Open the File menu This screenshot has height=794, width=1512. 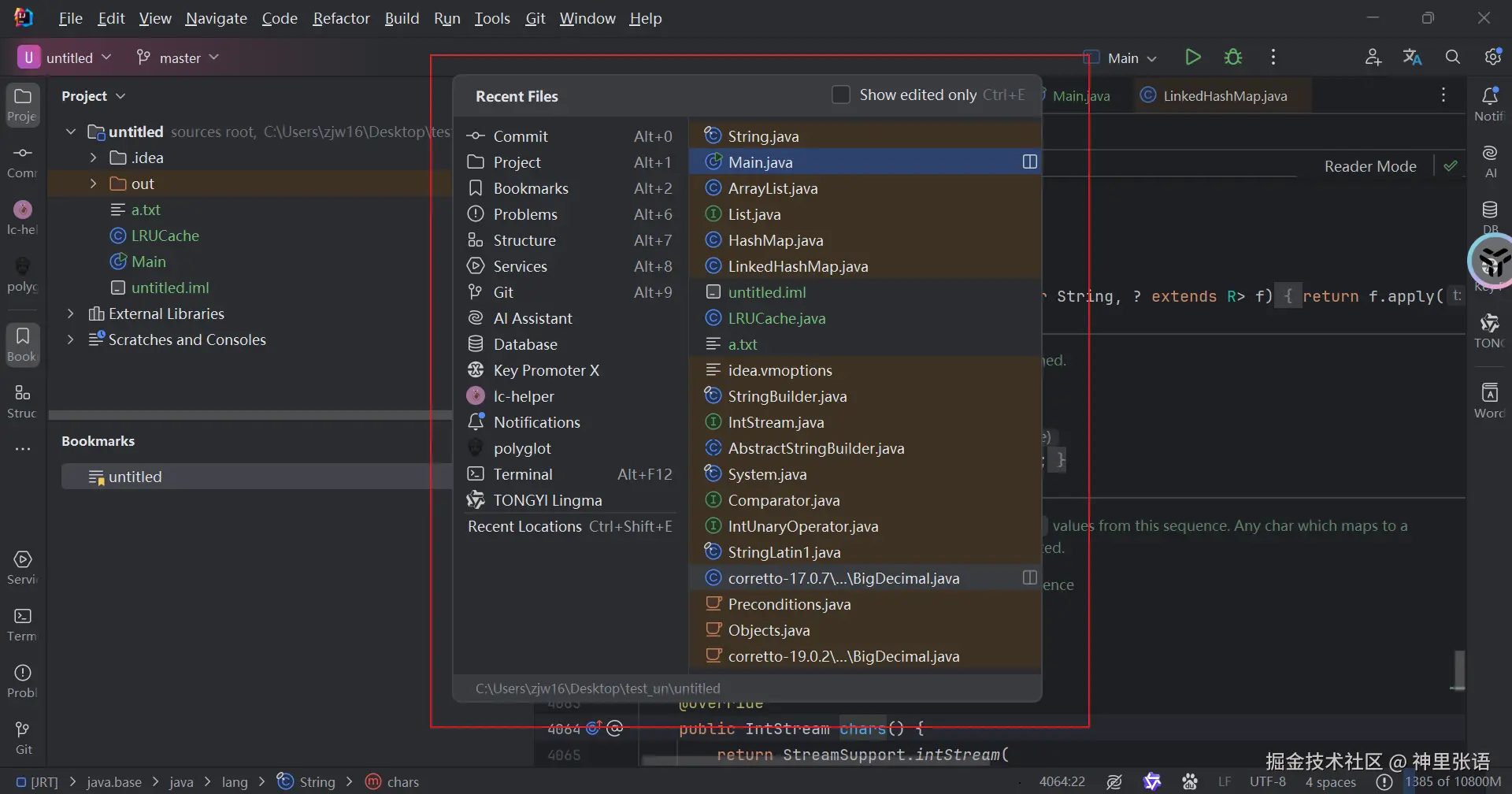[x=70, y=18]
